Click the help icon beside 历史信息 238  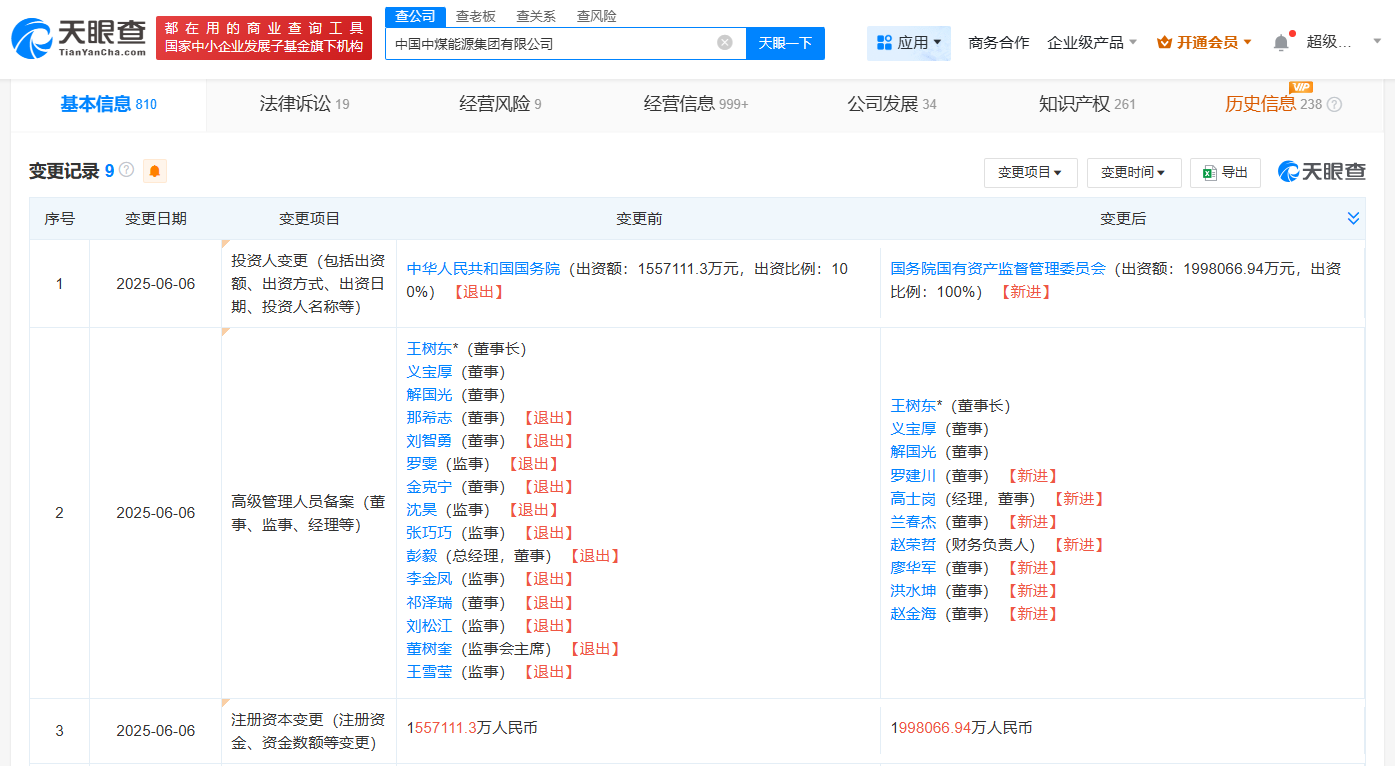coord(1334,104)
